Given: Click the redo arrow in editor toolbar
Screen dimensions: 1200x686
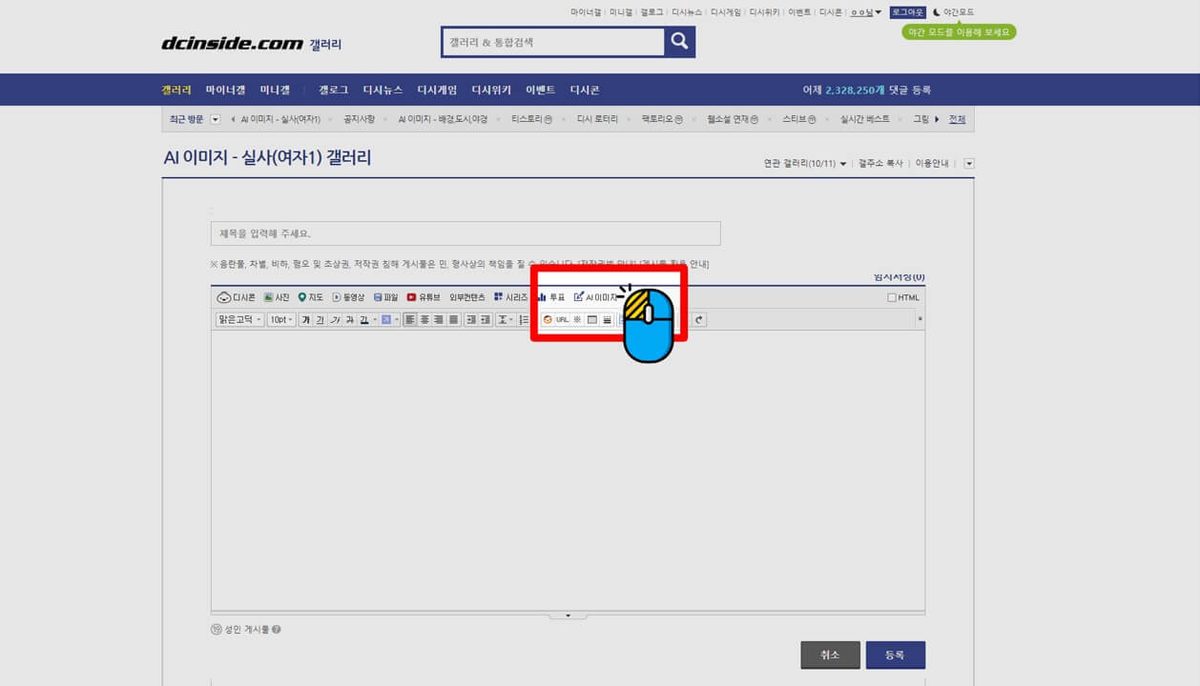Looking at the screenshot, I should pos(699,320).
